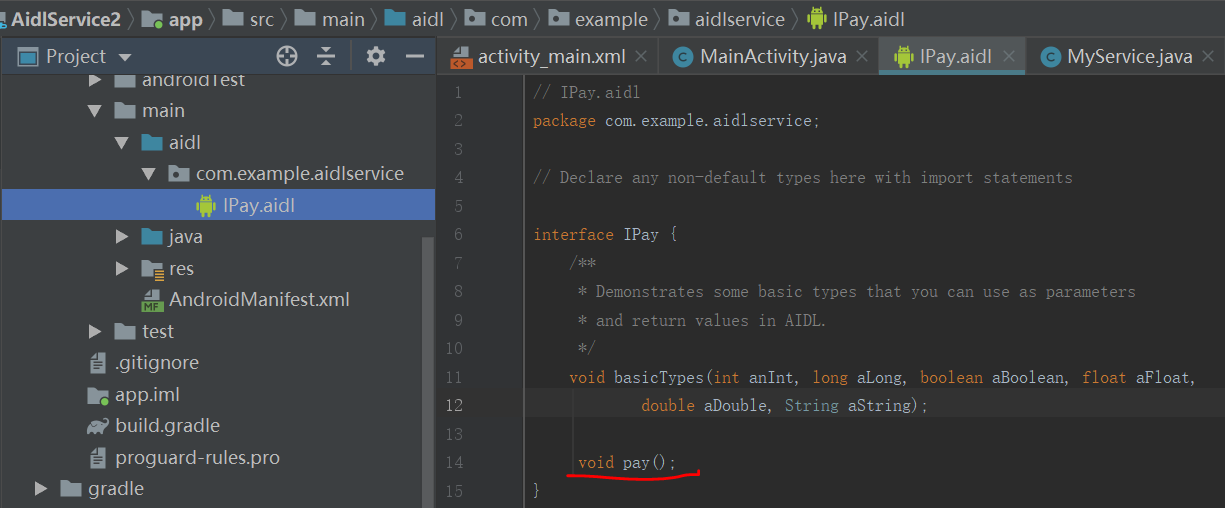The image size is (1225, 508).
Task: Expand the test folder
Action: click(x=95, y=331)
